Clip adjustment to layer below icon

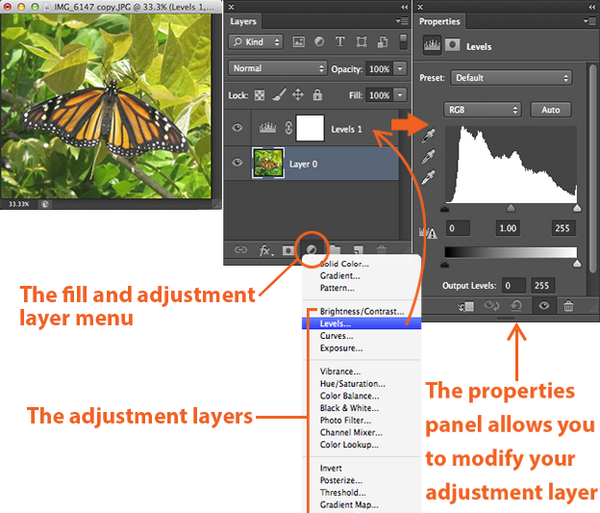466,306
